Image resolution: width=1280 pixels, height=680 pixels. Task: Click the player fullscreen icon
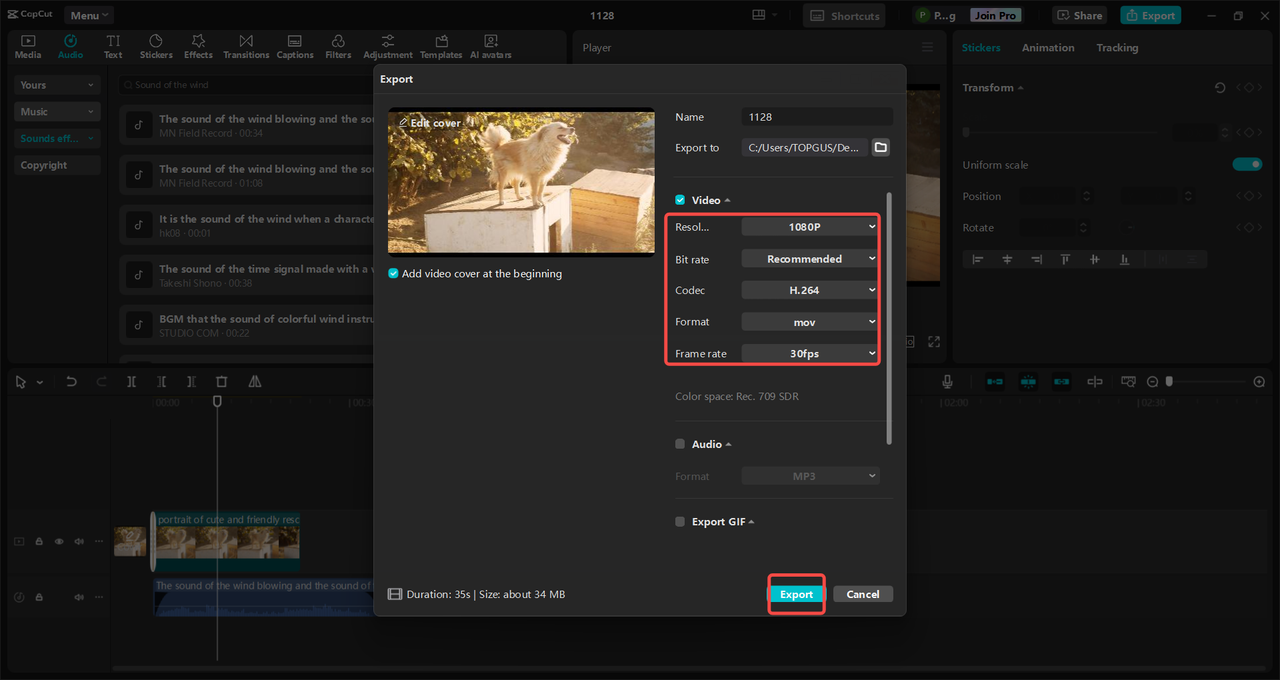pyautogui.click(x=934, y=342)
